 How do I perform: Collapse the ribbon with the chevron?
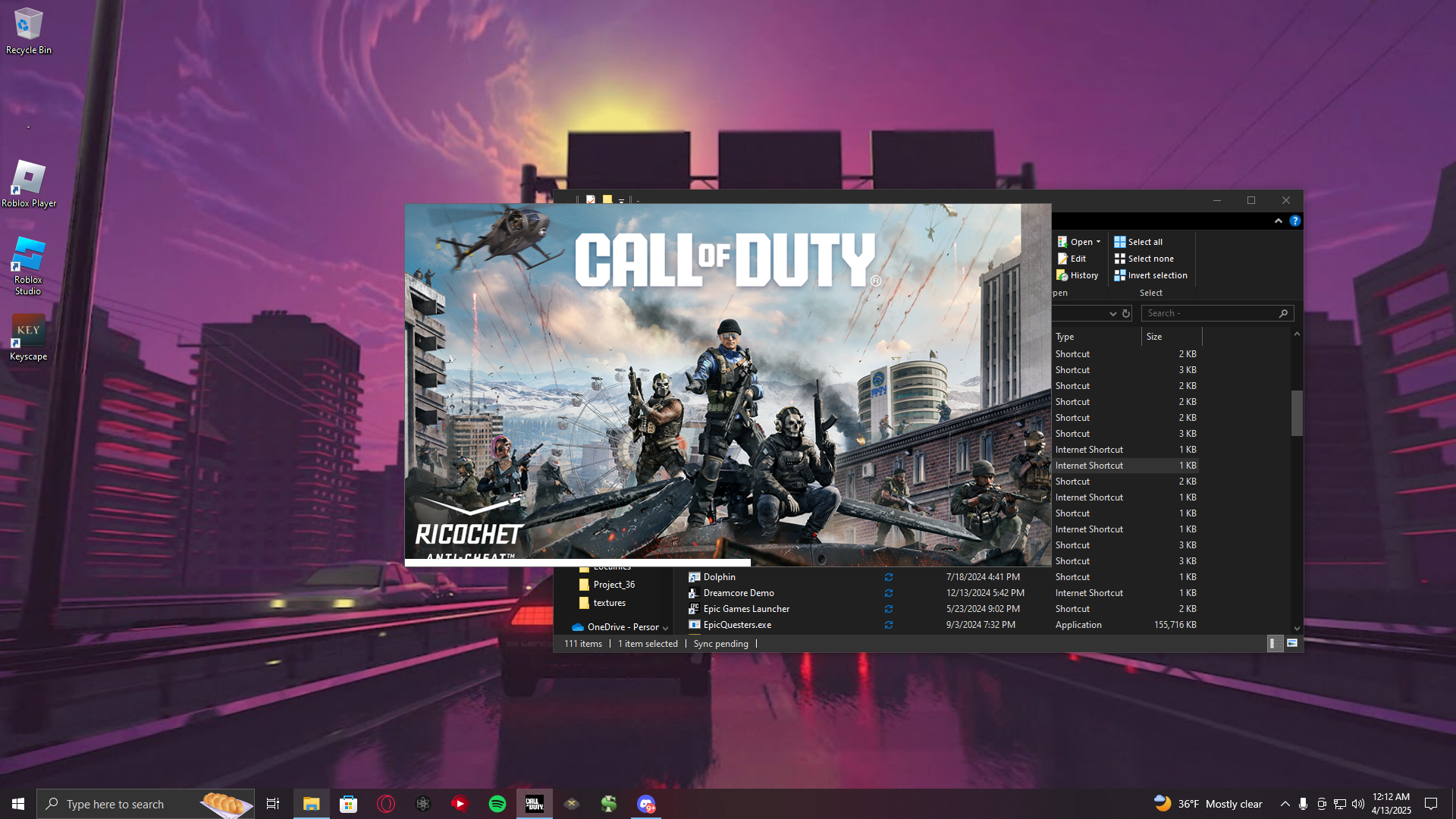(1279, 221)
